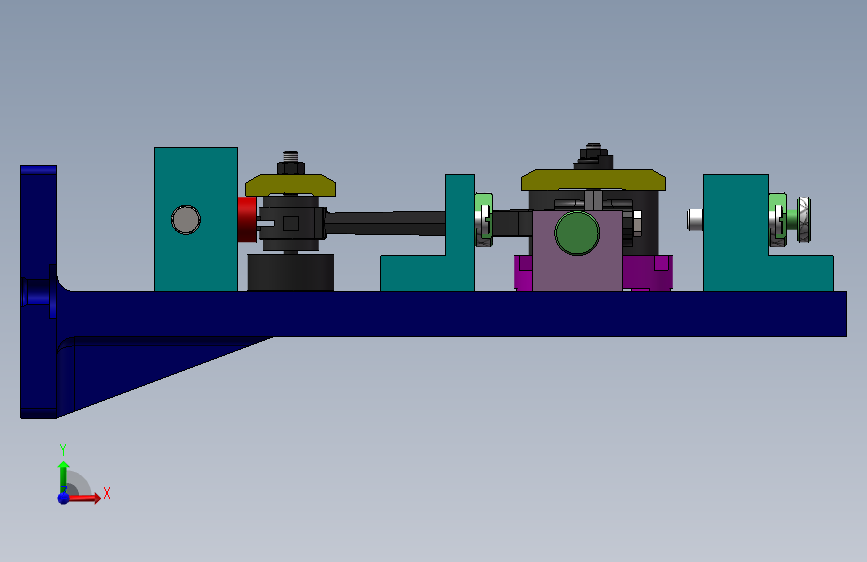This screenshot has height=562, width=867.
Task: Select the right yellow clamp plate
Action: coord(593,180)
